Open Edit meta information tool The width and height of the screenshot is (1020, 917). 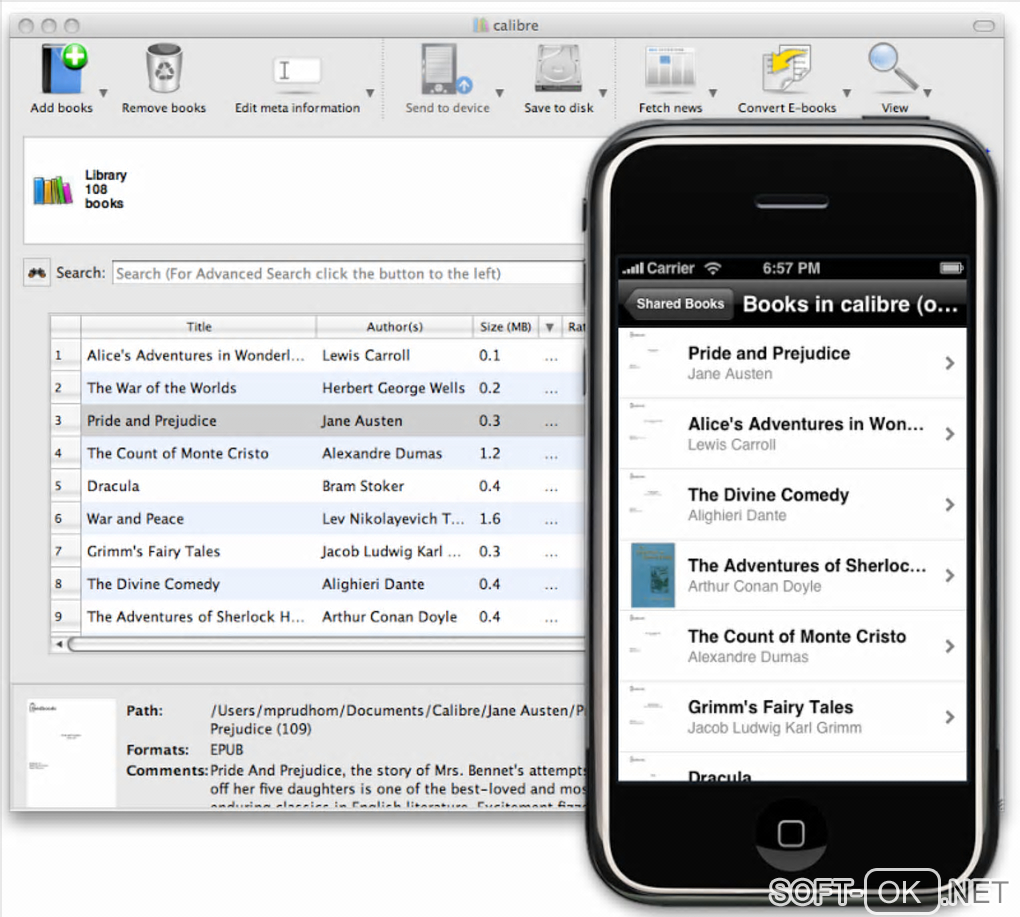[297, 71]
